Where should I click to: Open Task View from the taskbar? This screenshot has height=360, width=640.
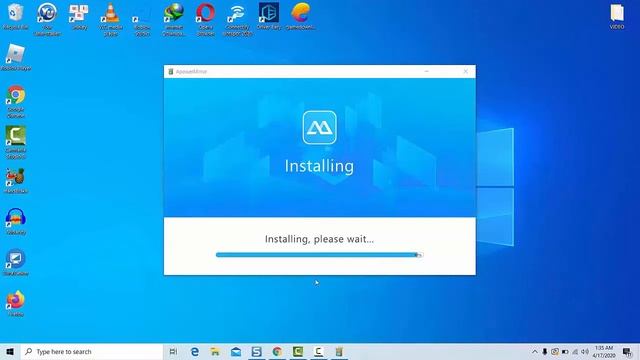tap(173, 351)
